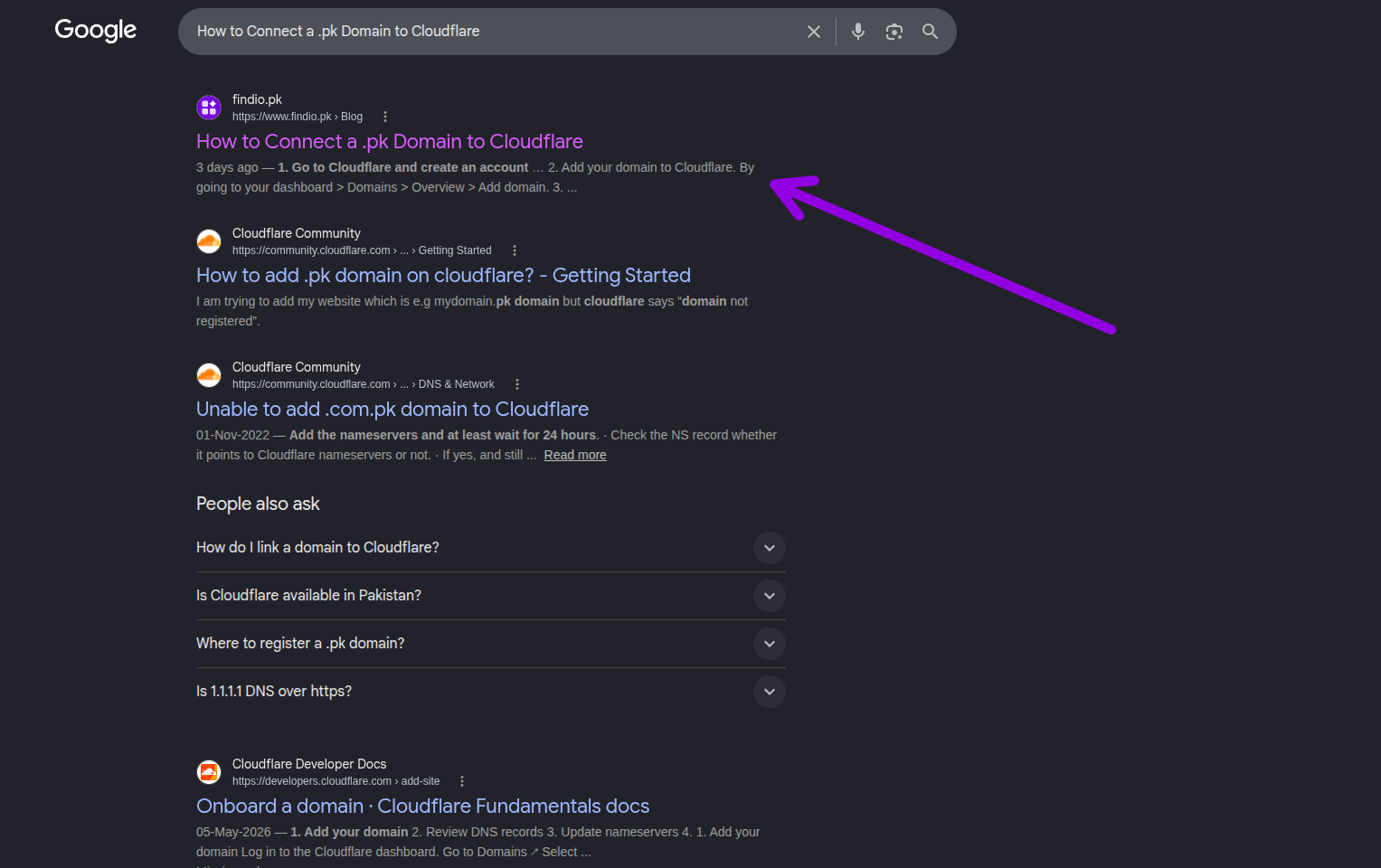Open more options for DNS & Network result
The width and height of the screenshot is (1381, 868).
(x=517, y=384)
